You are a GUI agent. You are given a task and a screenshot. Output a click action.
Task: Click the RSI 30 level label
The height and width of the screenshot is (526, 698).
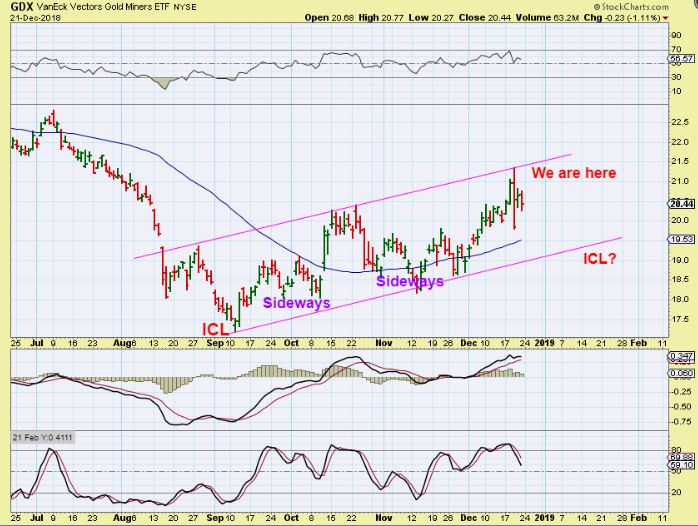click(x=677, y=77)
